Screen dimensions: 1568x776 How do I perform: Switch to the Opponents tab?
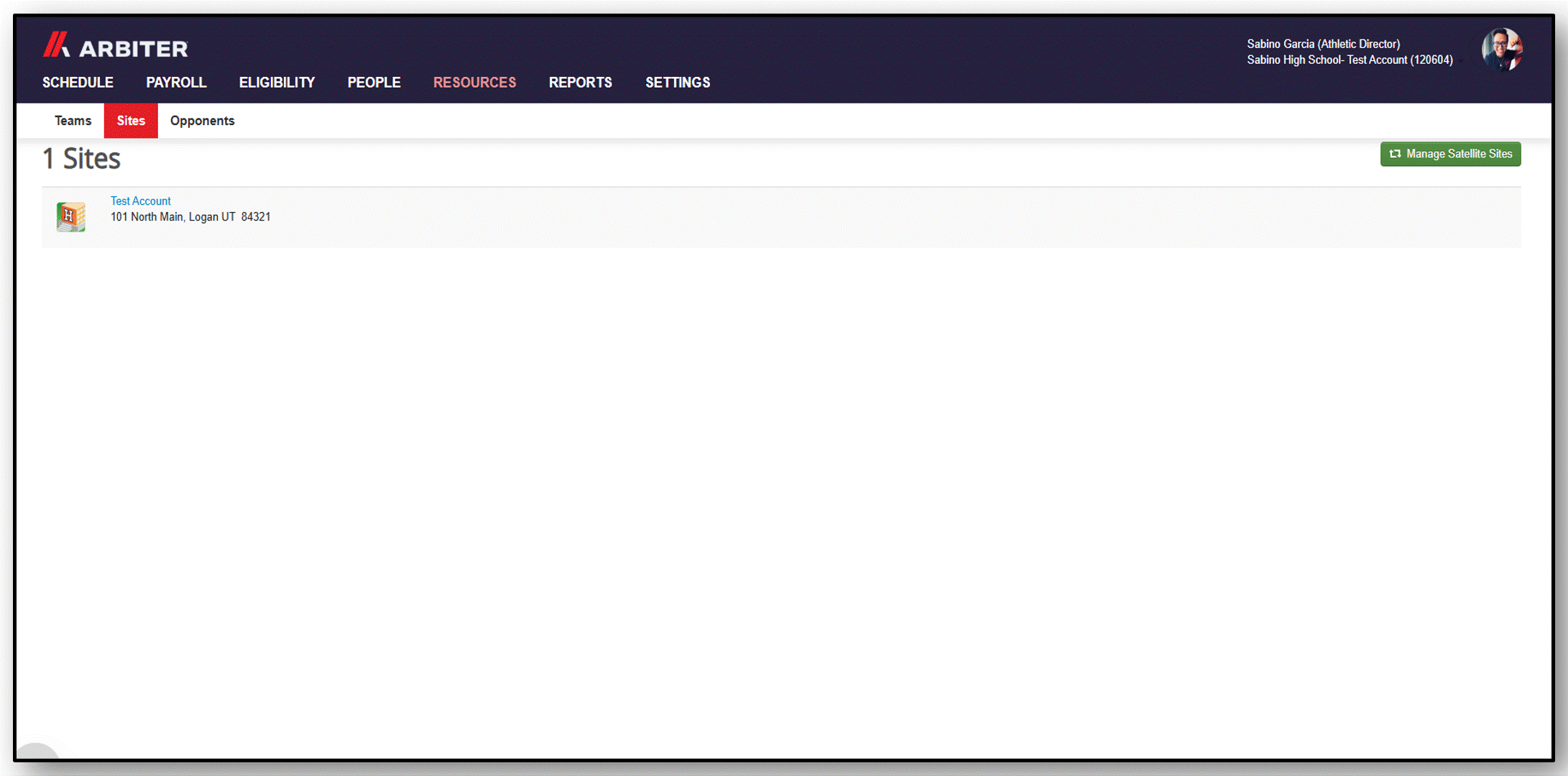click(202, 121)
